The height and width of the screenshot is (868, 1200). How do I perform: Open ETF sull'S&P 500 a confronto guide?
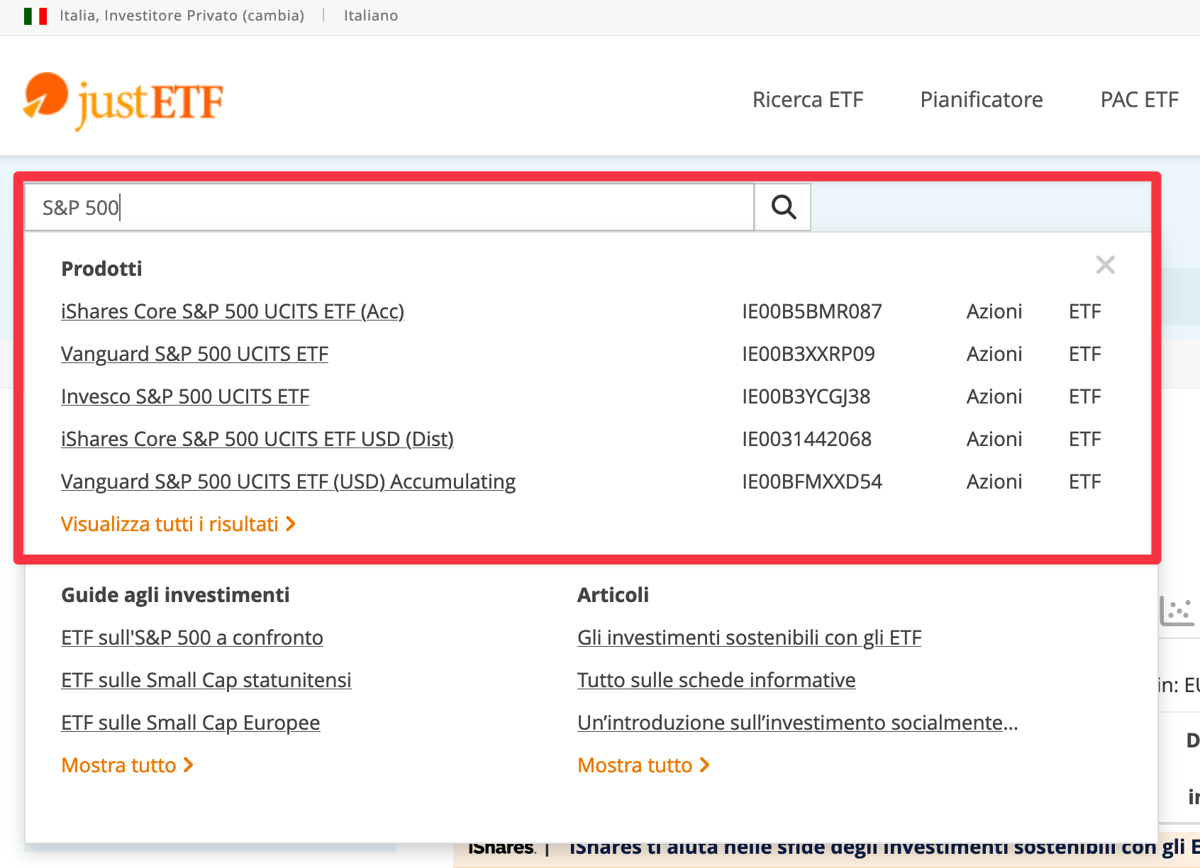192,637
